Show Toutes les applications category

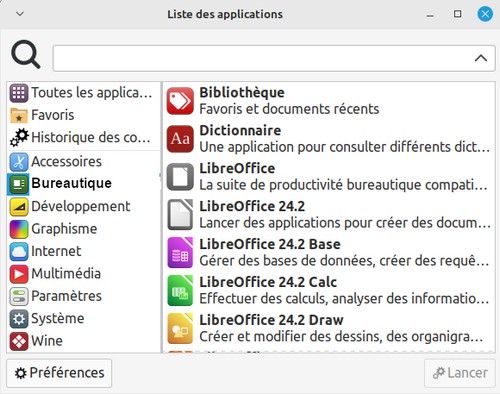83,93
